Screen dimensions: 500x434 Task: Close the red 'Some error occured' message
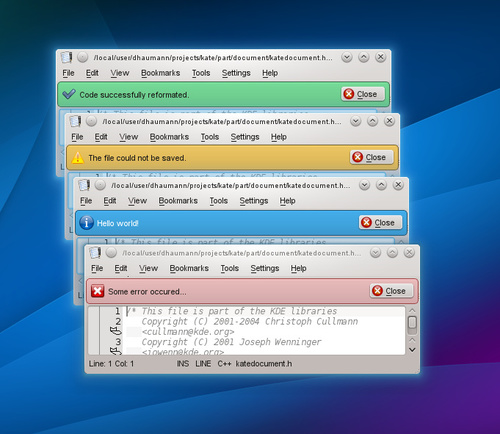point(391,291)
